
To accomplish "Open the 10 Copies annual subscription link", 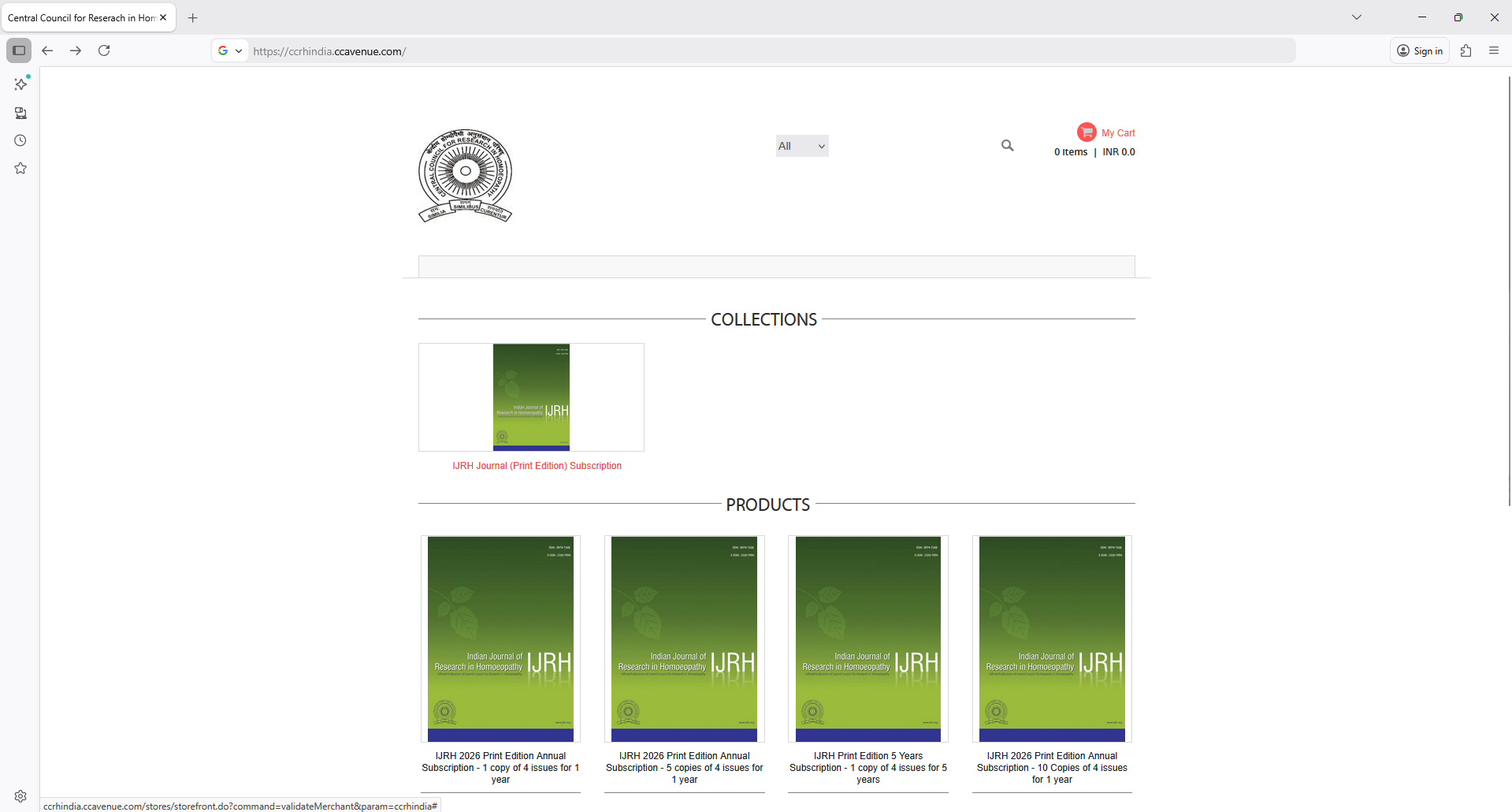I will 1051,767.
